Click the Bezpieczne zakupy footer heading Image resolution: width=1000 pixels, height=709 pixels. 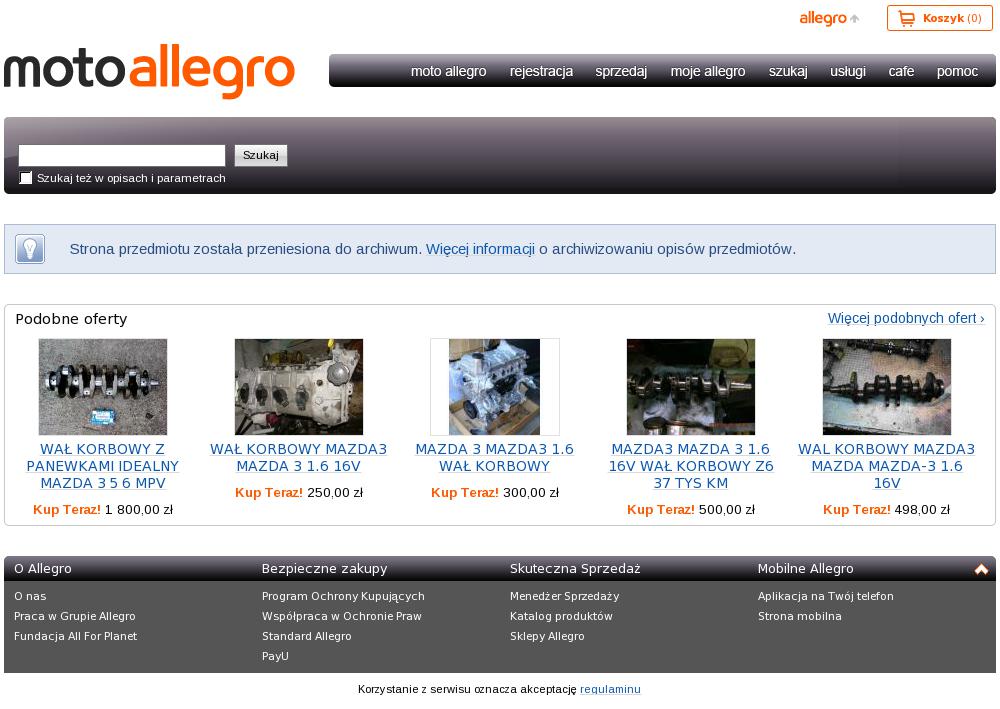325,569
